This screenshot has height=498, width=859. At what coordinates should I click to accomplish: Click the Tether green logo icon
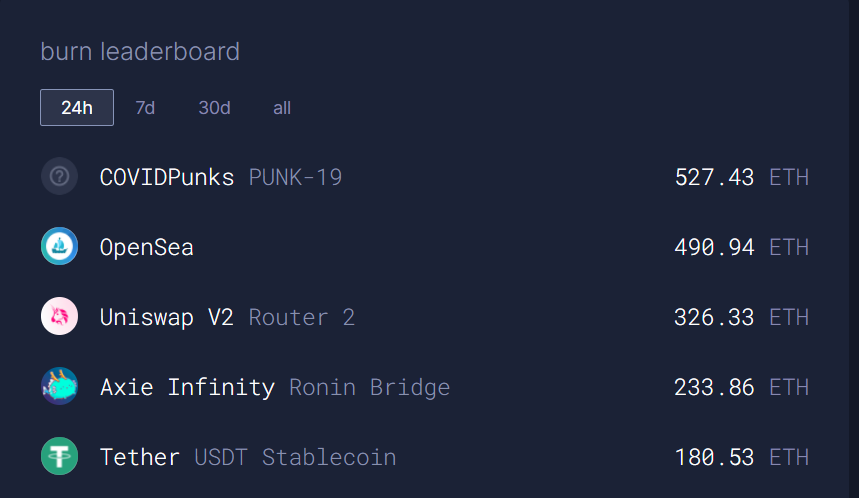pyautogui.click(x=59, y=457)
